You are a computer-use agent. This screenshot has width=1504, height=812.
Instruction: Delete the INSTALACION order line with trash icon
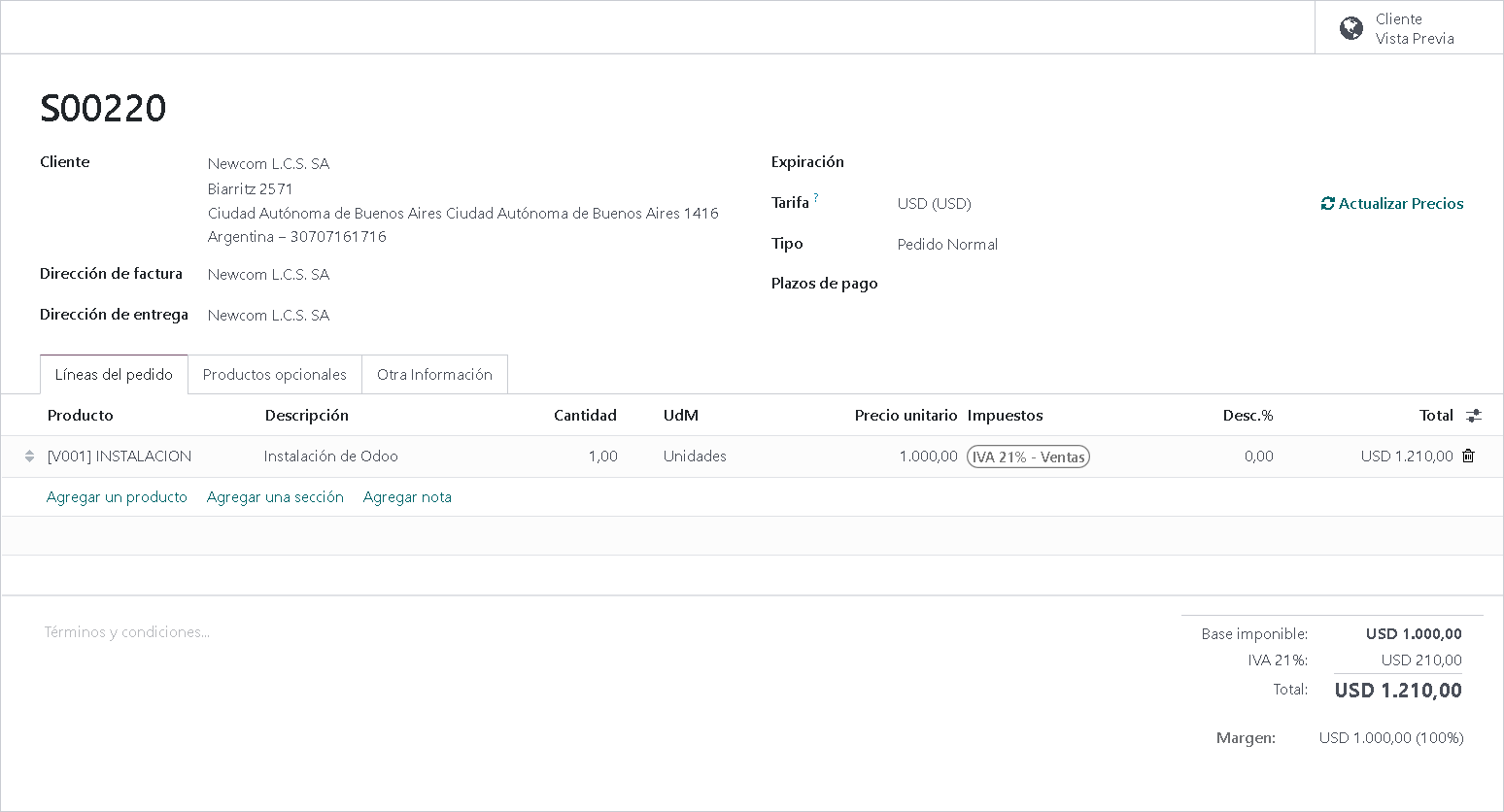[1468, 456]
